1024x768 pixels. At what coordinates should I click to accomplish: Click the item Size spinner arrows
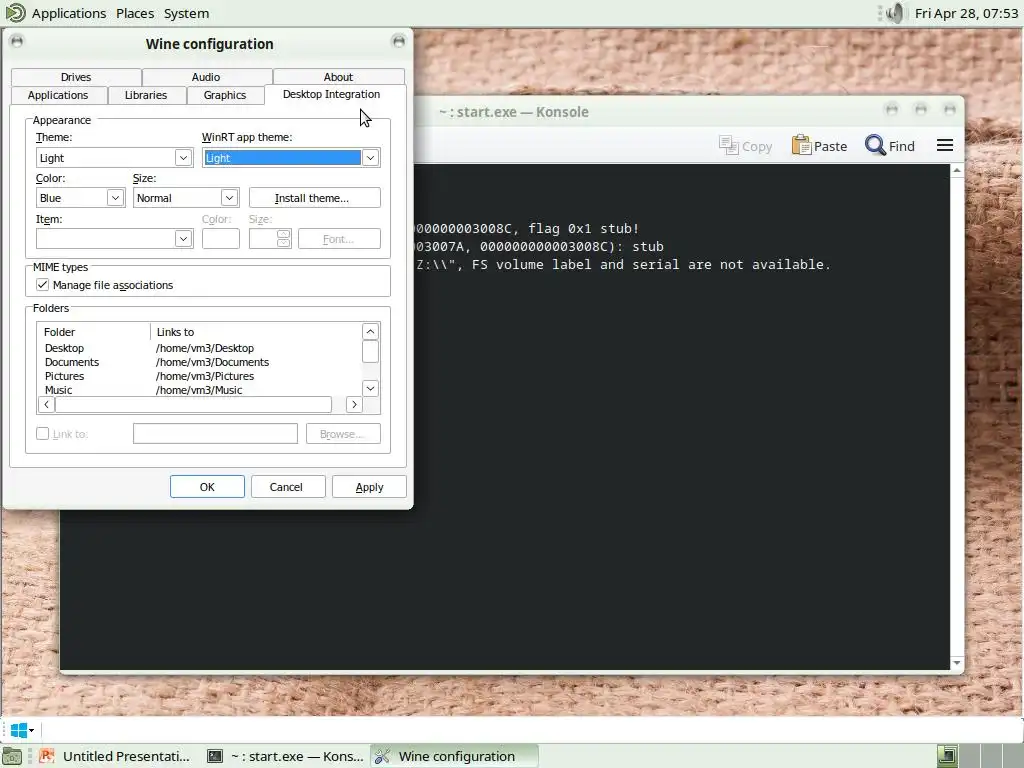click(x=283, y=239)
